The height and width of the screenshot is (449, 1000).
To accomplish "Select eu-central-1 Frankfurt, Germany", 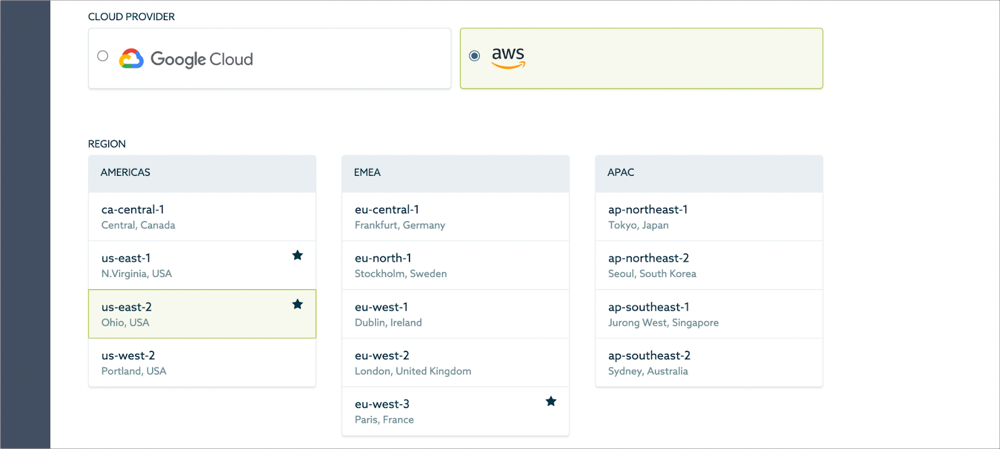I will point(455,217).
